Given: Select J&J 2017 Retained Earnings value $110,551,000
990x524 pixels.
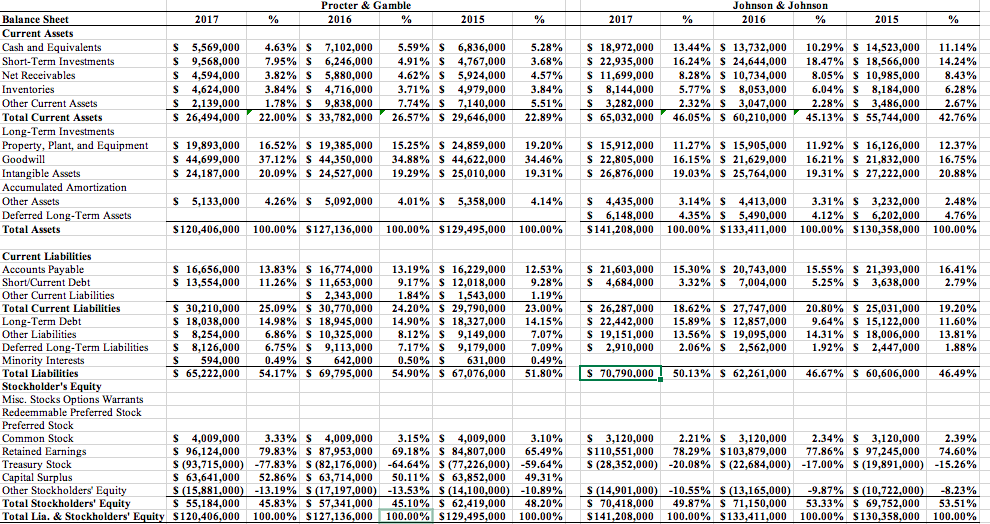Looking at the screenshot, I should coord(620,451).
